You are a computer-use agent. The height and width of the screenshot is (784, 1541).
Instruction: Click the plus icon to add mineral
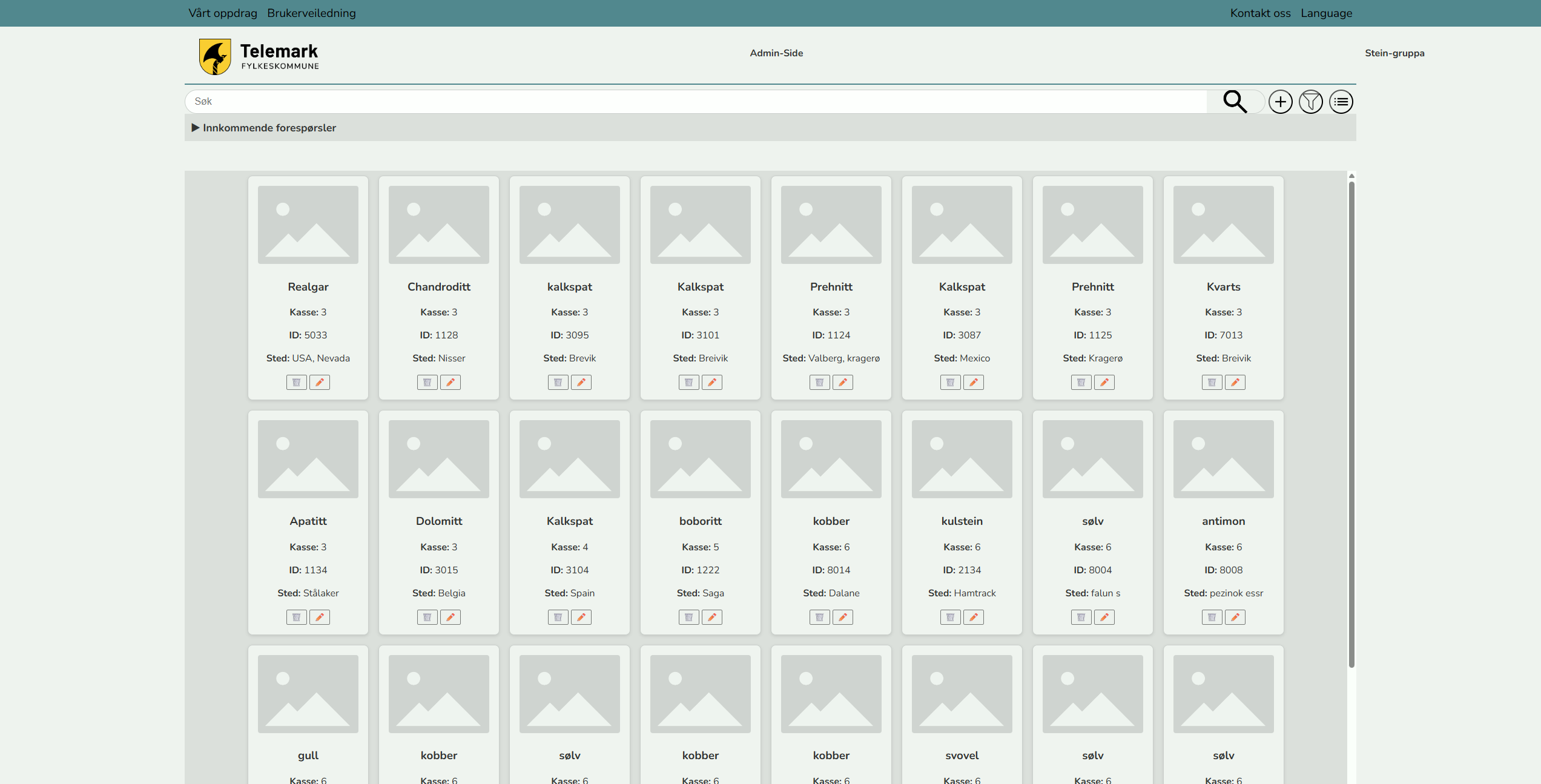click(1280, 102)
